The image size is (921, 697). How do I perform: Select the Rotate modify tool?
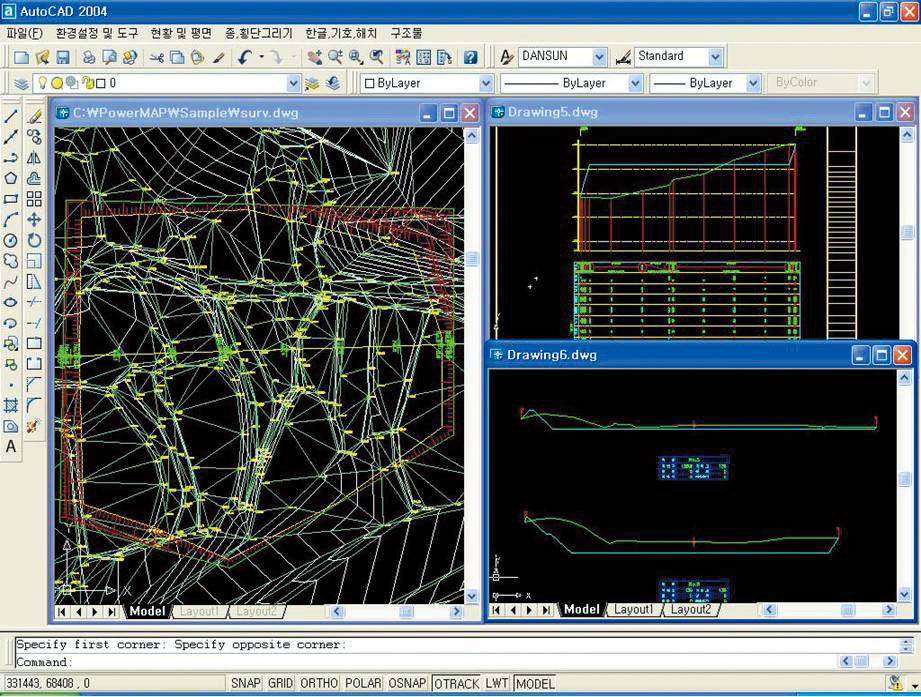[34, 240]
